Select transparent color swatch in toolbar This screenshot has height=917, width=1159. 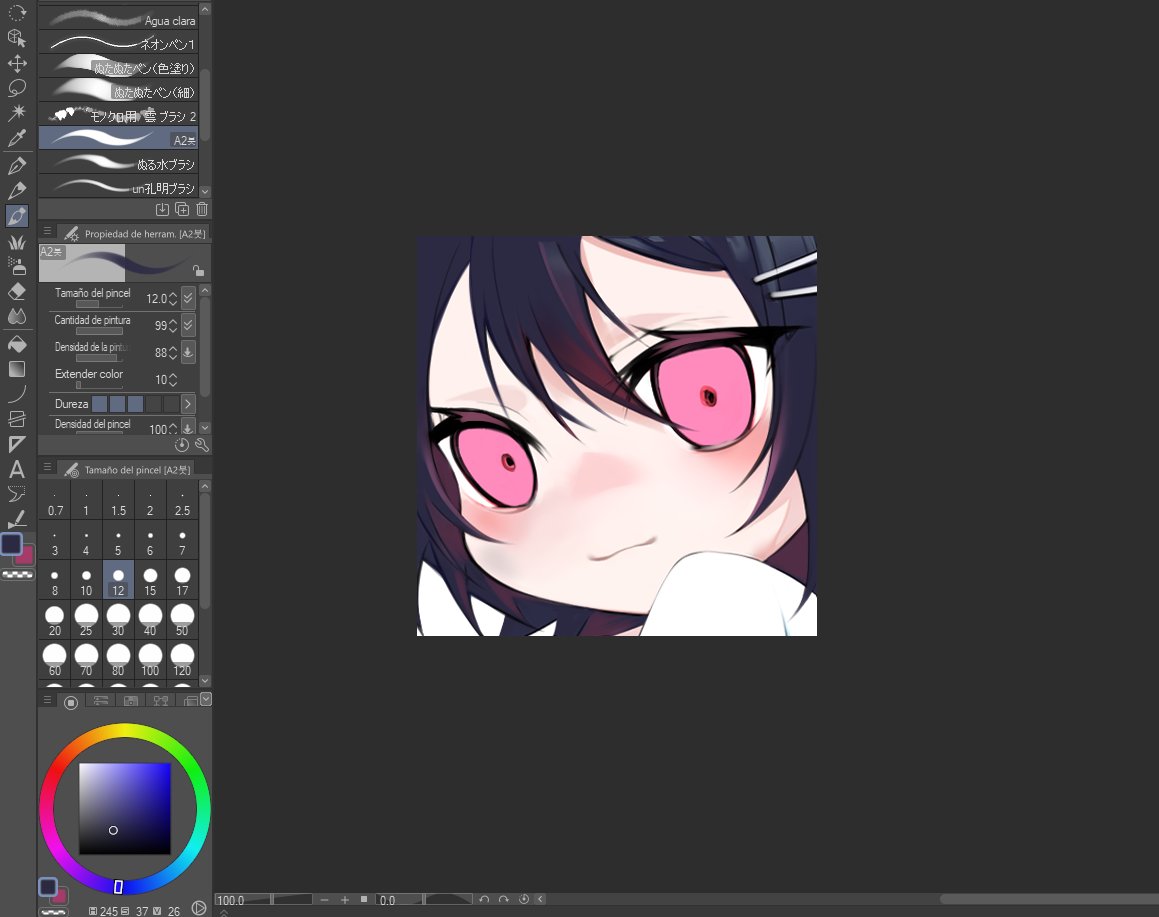click(18, 574)
